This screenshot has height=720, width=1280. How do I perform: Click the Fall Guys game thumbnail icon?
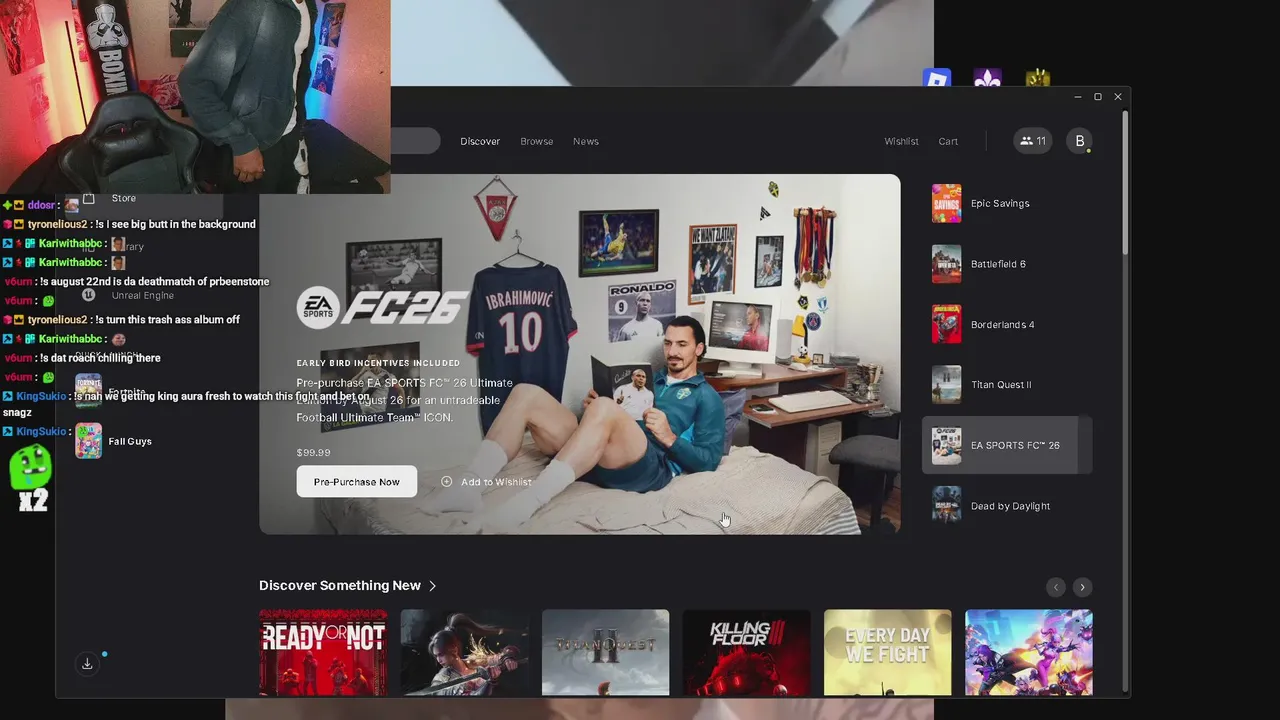tap(88, 441)
